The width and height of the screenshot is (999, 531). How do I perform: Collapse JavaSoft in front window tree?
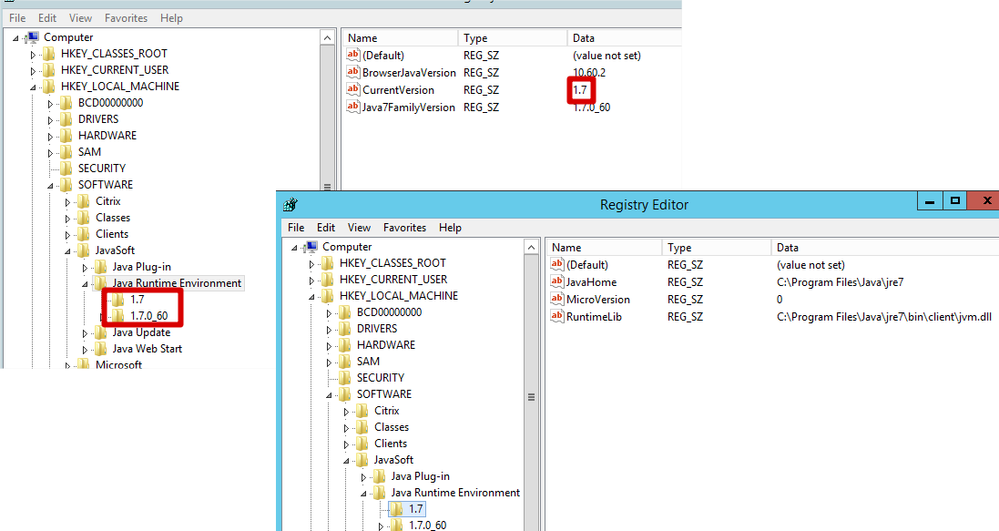point(346,460)
